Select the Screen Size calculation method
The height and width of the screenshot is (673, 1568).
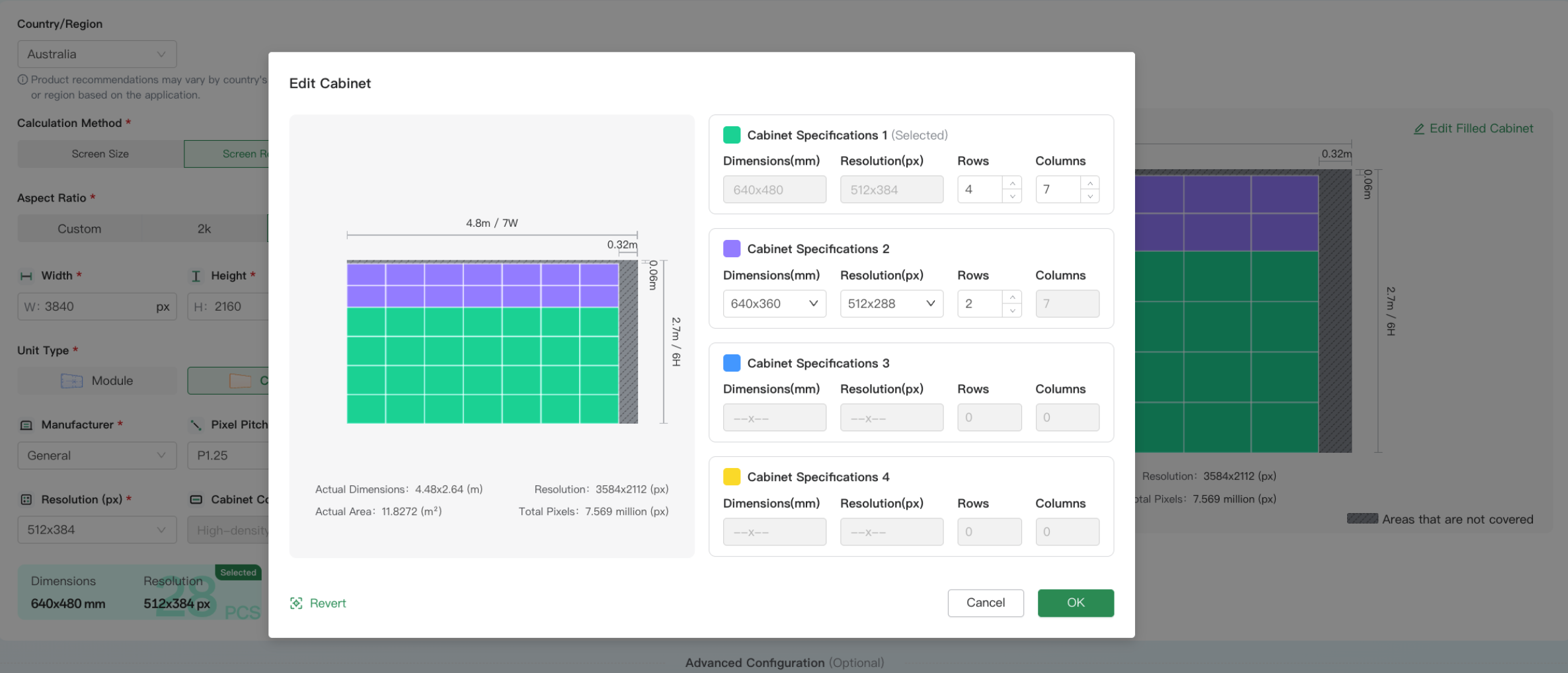pyautogui.click(x=100, y=154)
